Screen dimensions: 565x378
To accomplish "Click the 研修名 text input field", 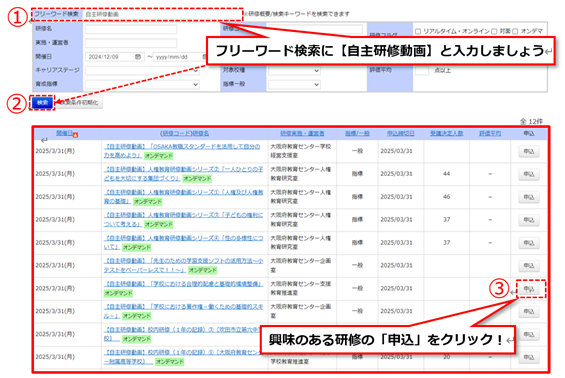I will click(131, 29).
